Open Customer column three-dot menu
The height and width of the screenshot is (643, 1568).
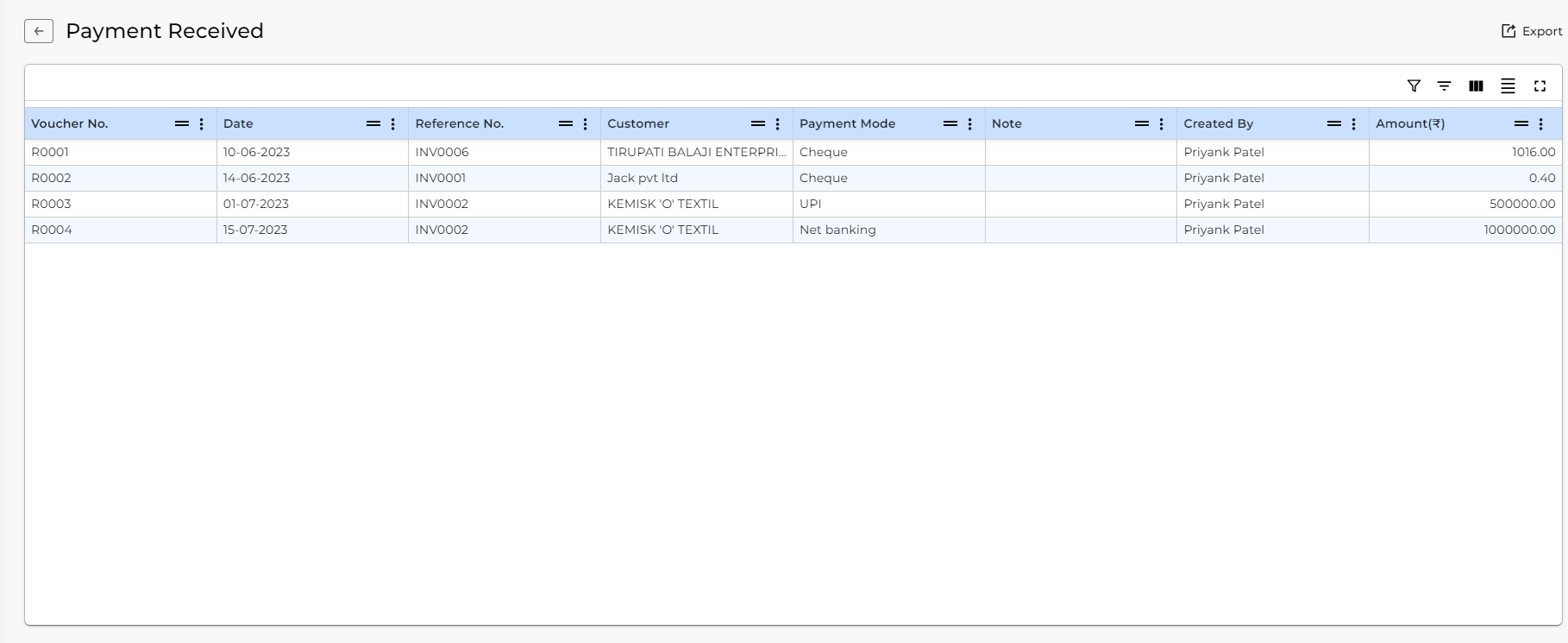point(778,123)
